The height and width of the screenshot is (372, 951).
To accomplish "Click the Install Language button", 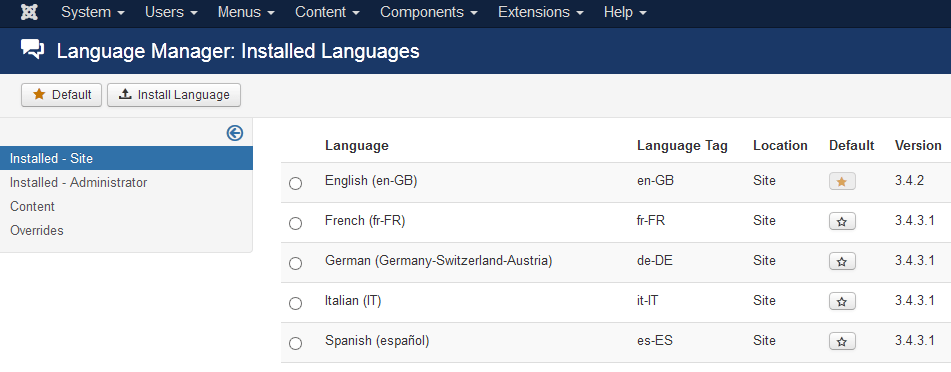I will tap(174, 95).
